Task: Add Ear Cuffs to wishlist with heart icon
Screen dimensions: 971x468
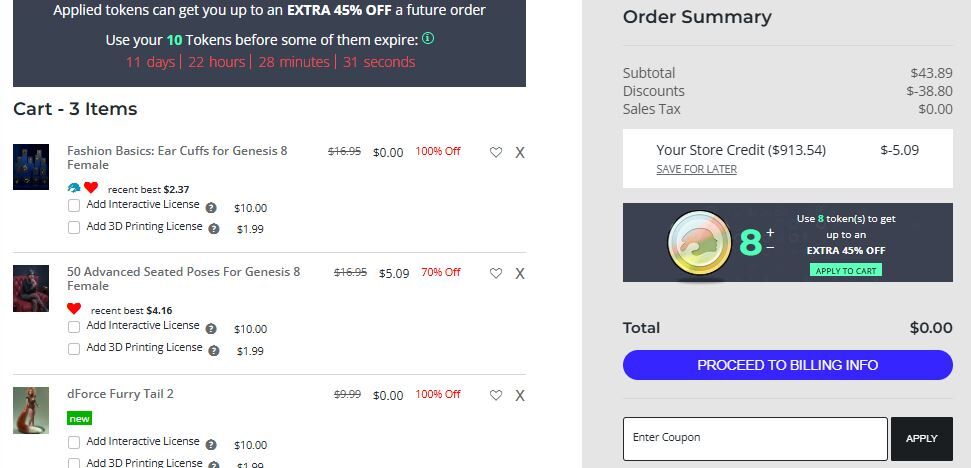Action: (x=495, y=152)
